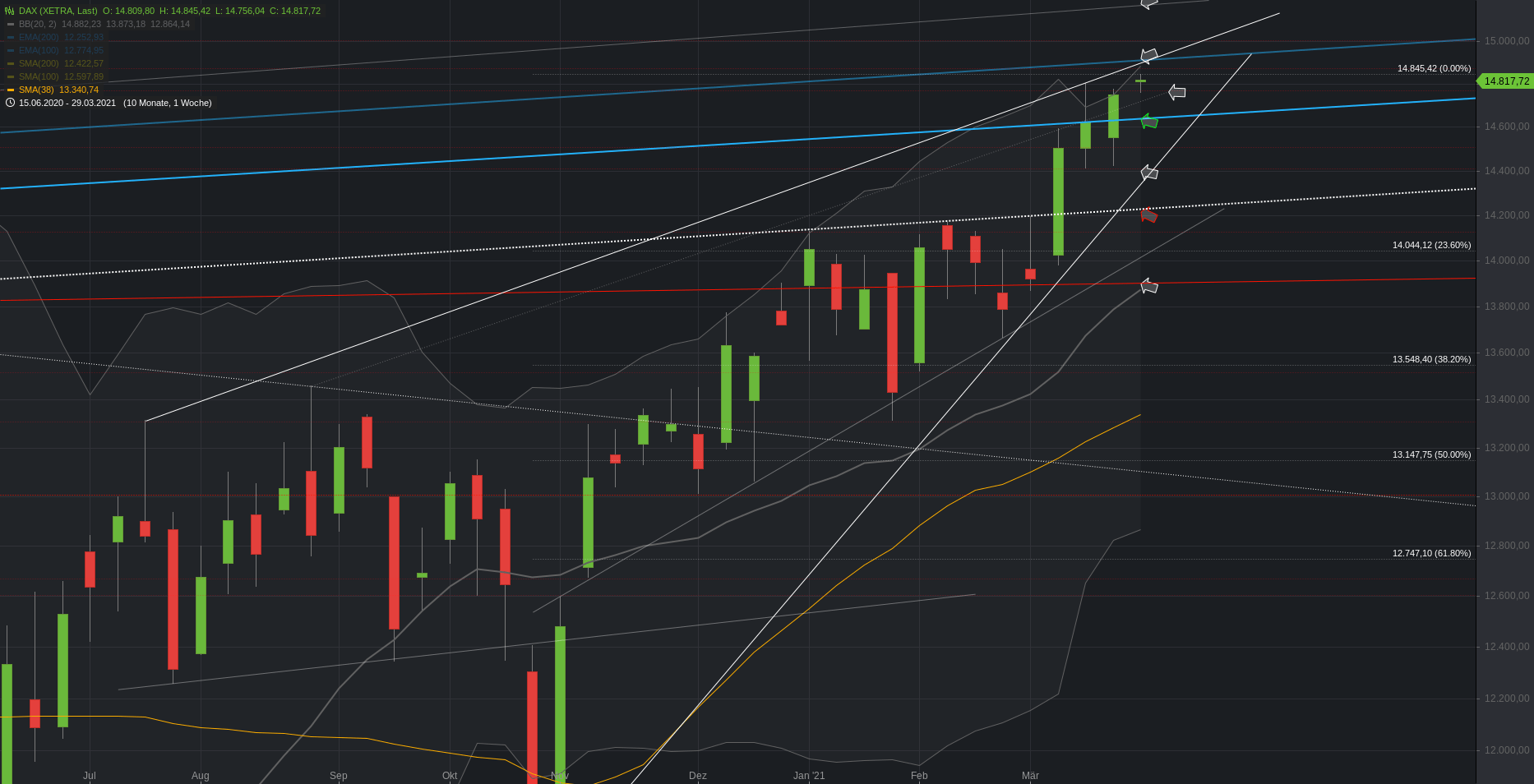Open the 15.06.2020 - 29.03.2021 date range selector
Viewport: 1534px width, 784px height.
pos(67,103)
